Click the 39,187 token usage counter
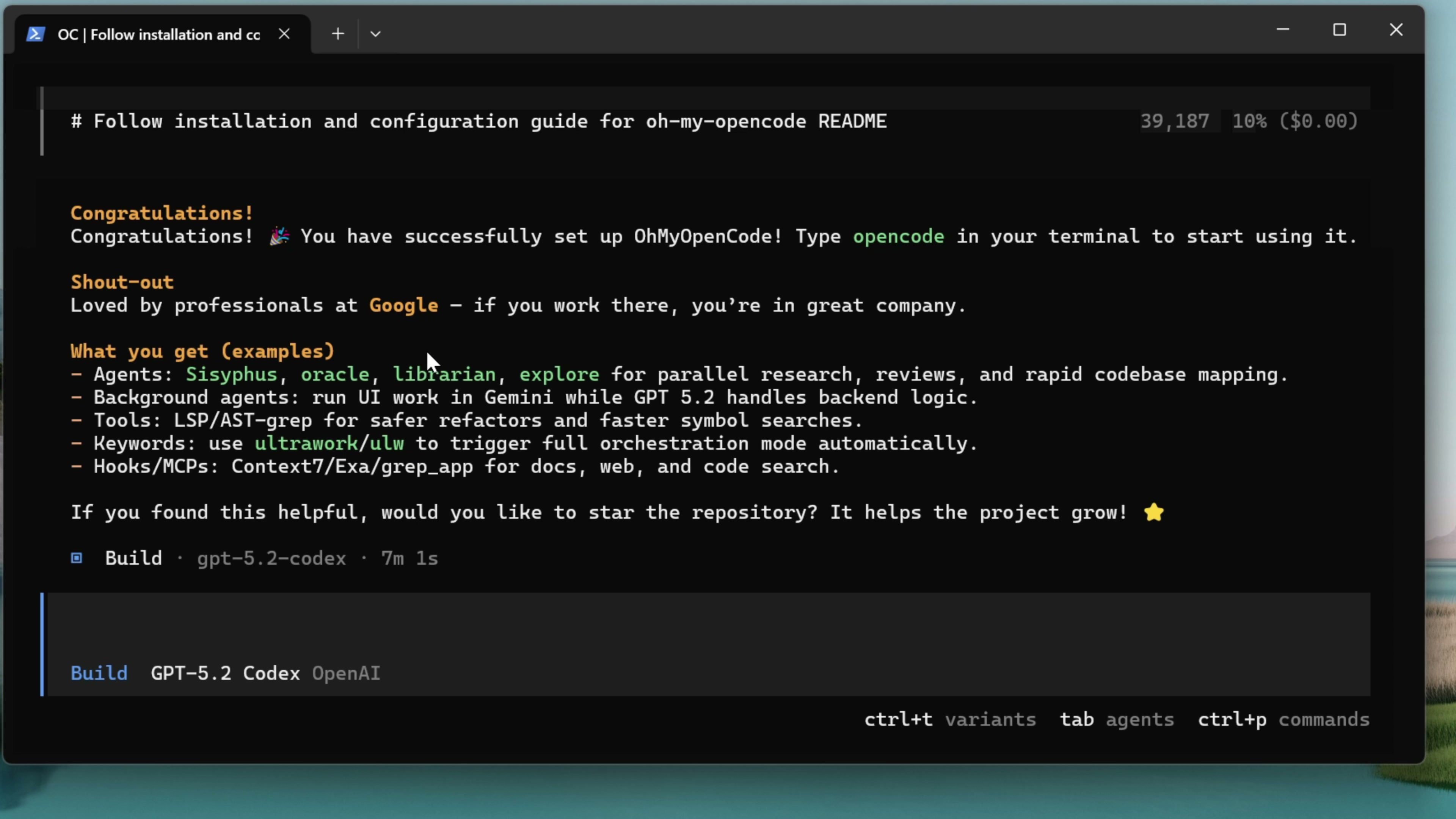 [x=1175, y=121]
